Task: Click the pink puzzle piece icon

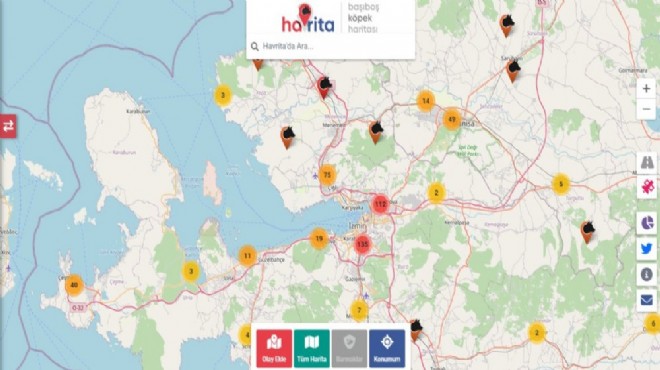Action: pos(647,186)
